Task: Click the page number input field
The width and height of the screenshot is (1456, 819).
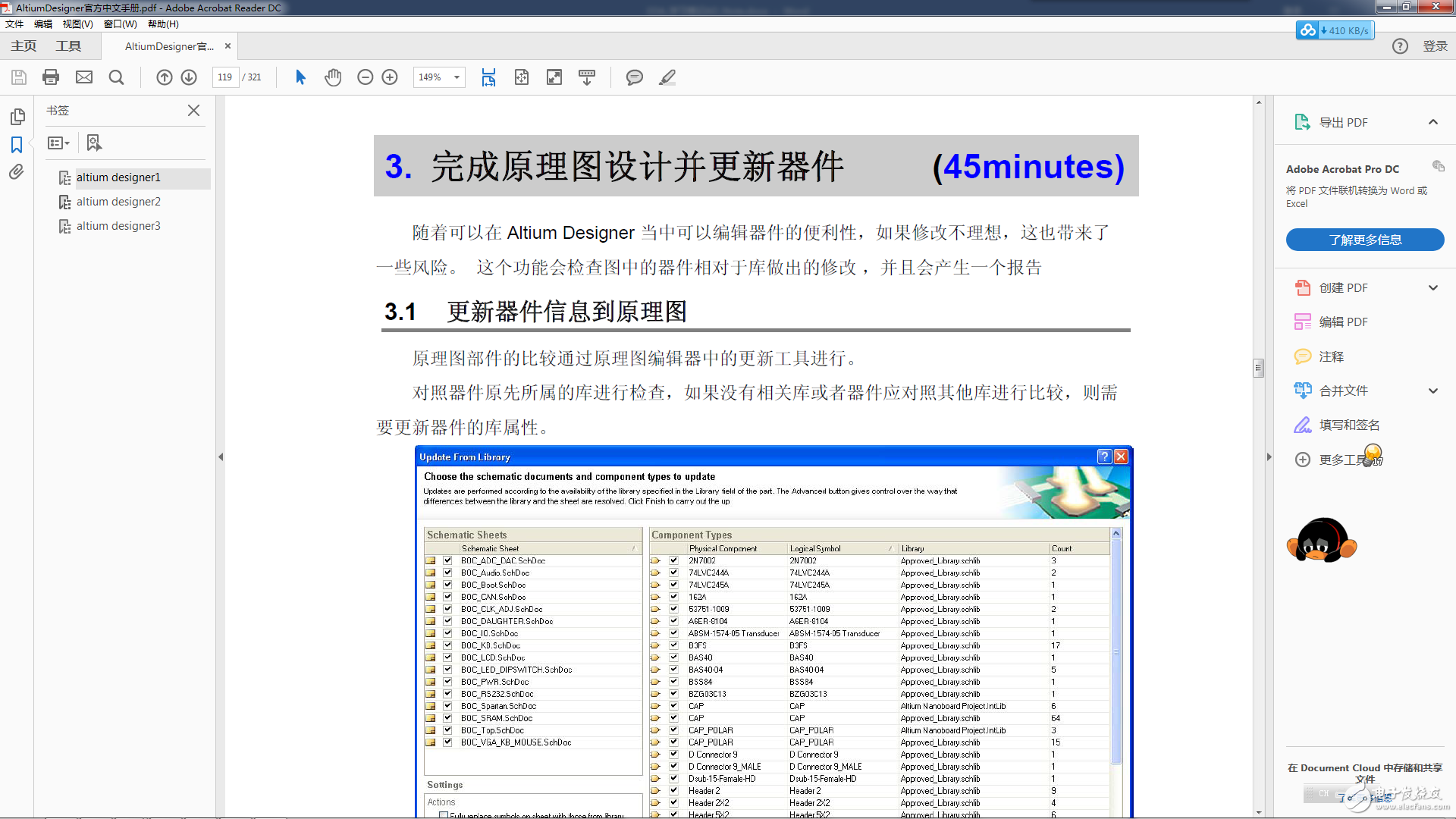Action: tap(224, 77)
